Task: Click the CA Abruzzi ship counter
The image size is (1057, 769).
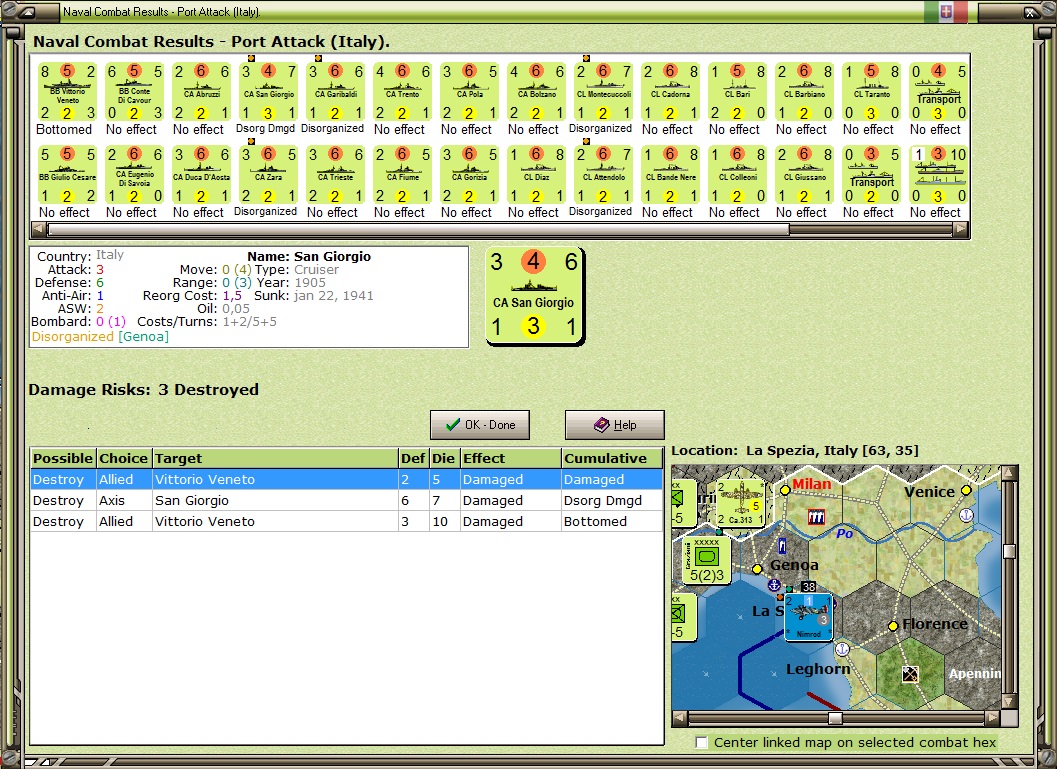Action: 201,92
